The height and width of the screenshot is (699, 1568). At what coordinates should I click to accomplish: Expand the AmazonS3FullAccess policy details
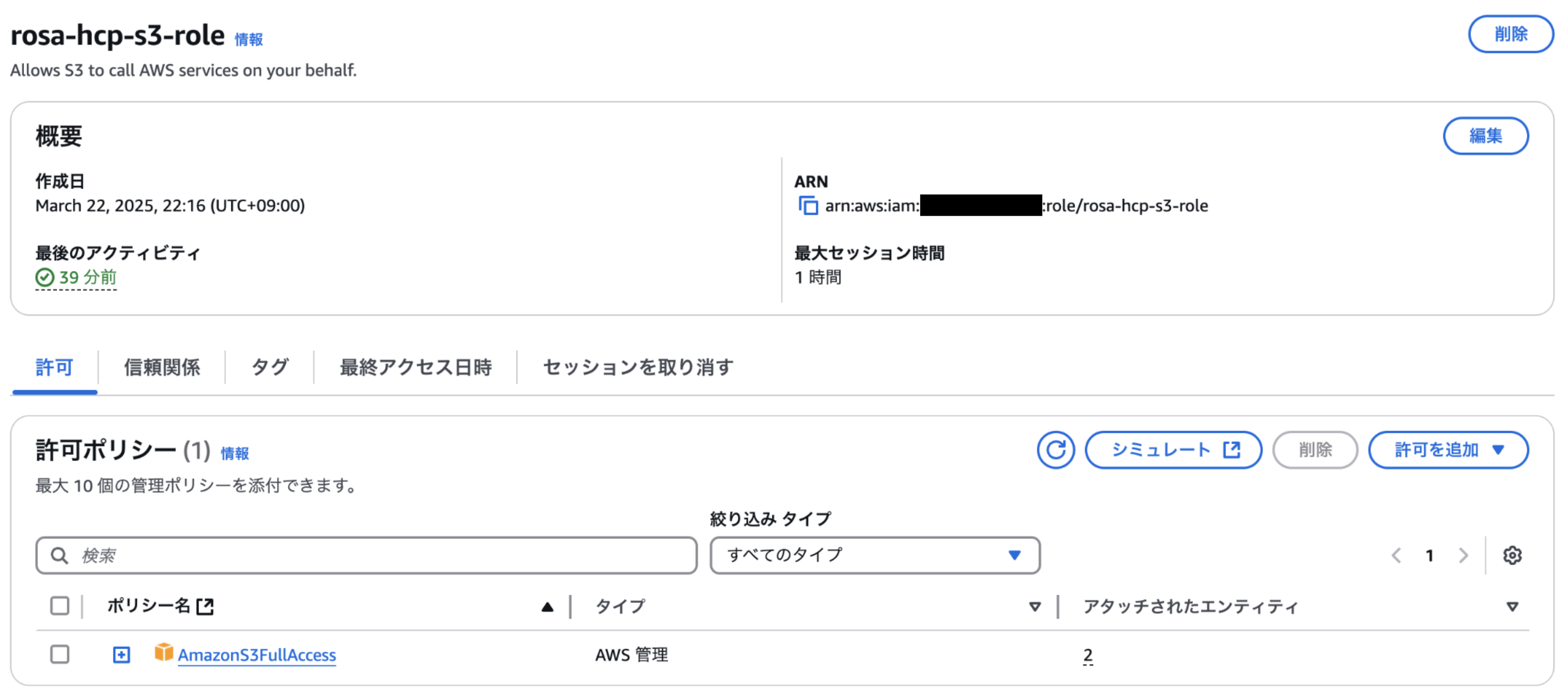[122, 655]
